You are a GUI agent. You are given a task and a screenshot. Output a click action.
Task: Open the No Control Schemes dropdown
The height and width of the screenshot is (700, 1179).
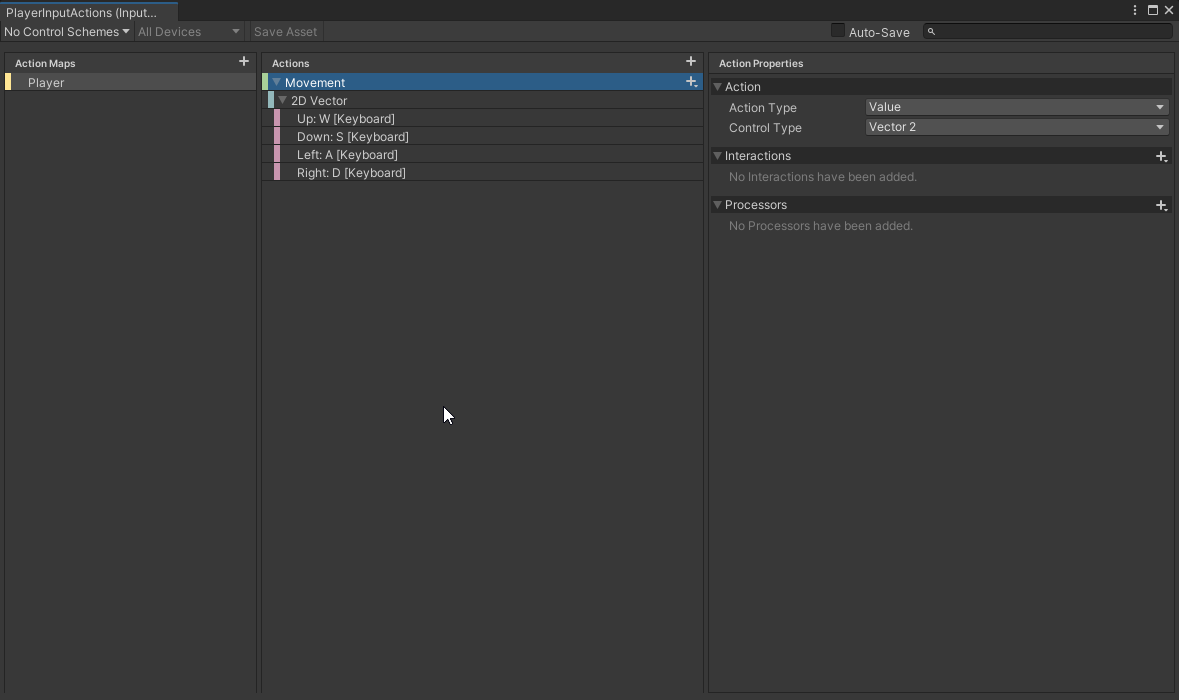click(66, 32)
